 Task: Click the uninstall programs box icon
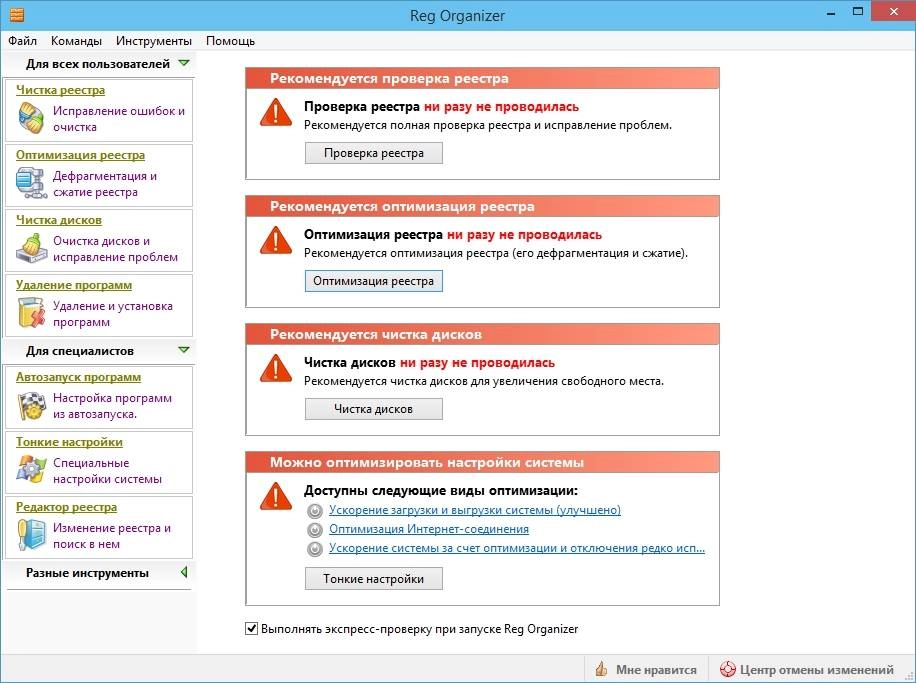click(32, 312)
